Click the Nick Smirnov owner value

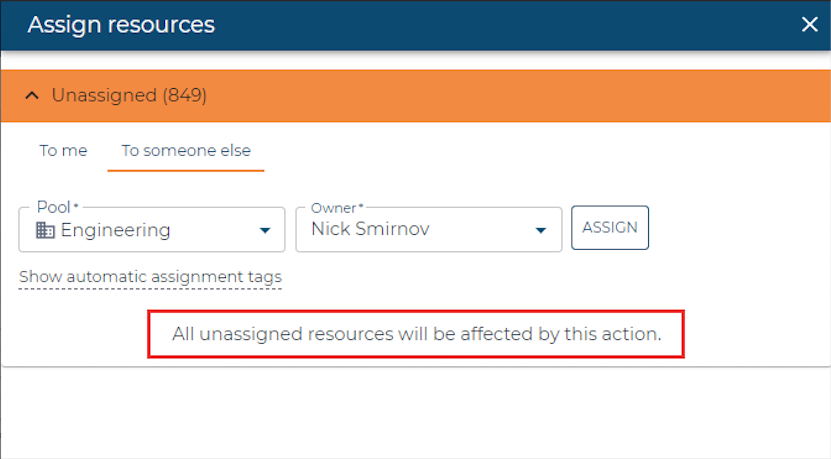point(370,229)
